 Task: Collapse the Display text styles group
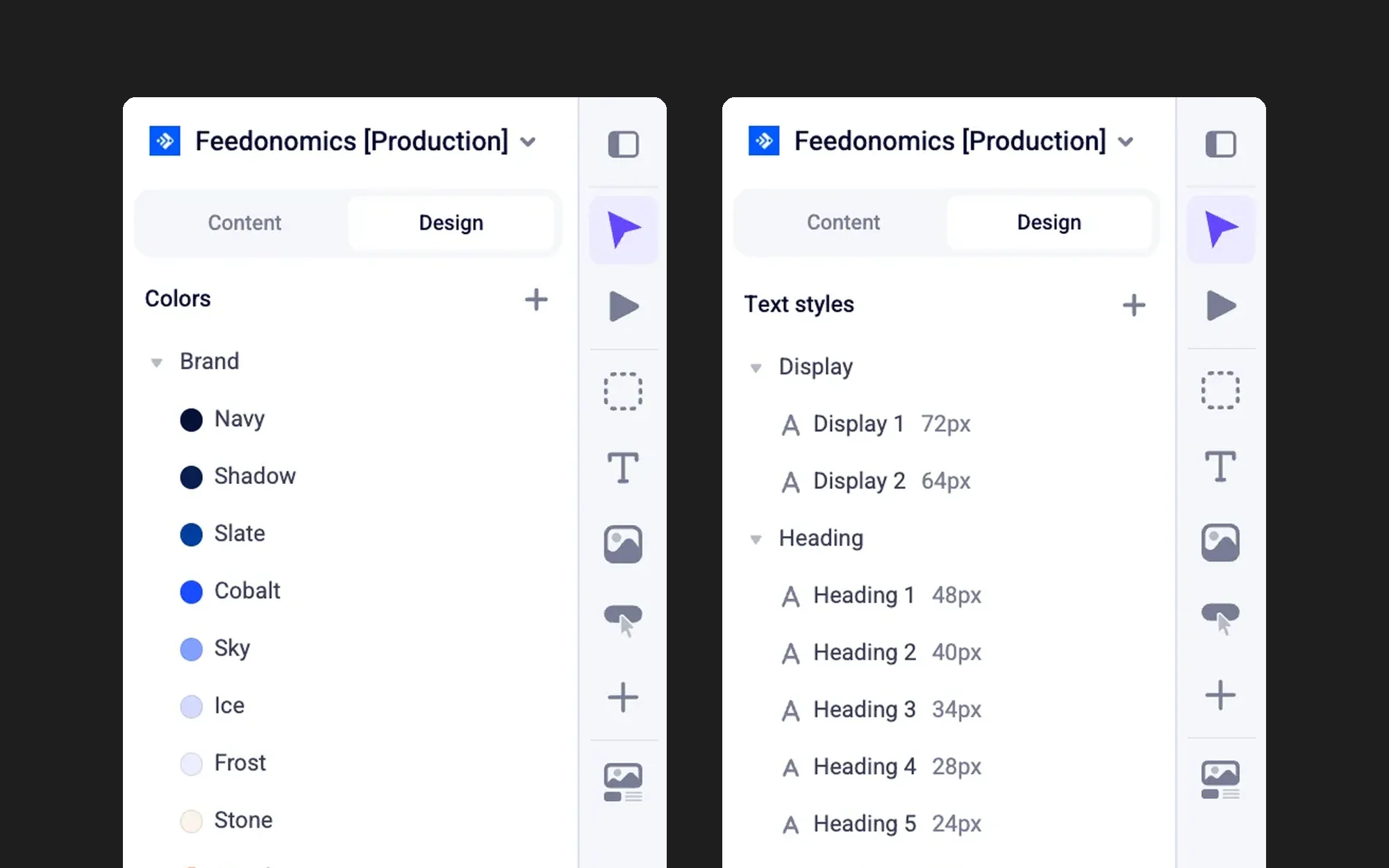(756, 368)
